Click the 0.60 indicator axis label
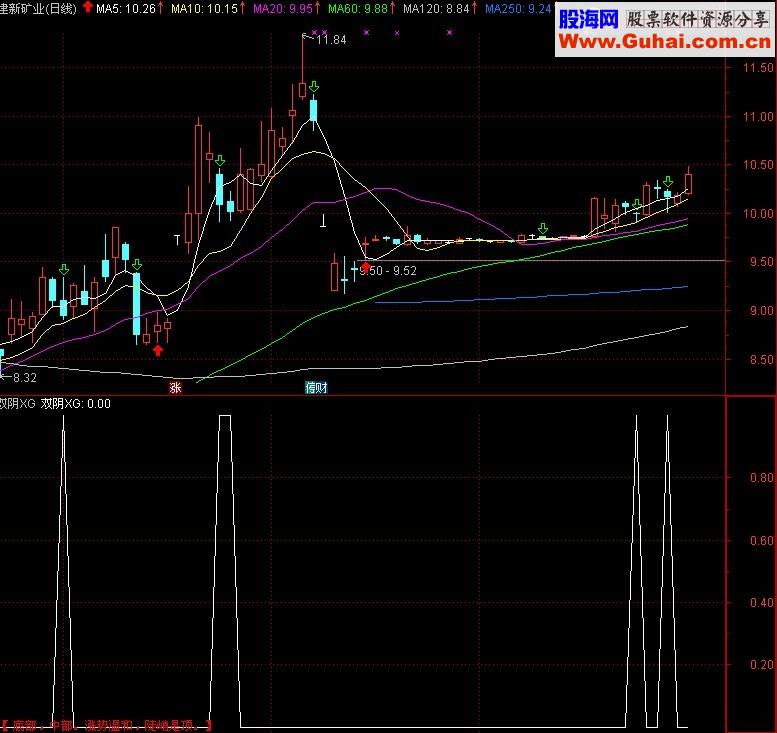The width and height of the screenshot is (777, 733). pyautogui.click(x=762, y=541)
